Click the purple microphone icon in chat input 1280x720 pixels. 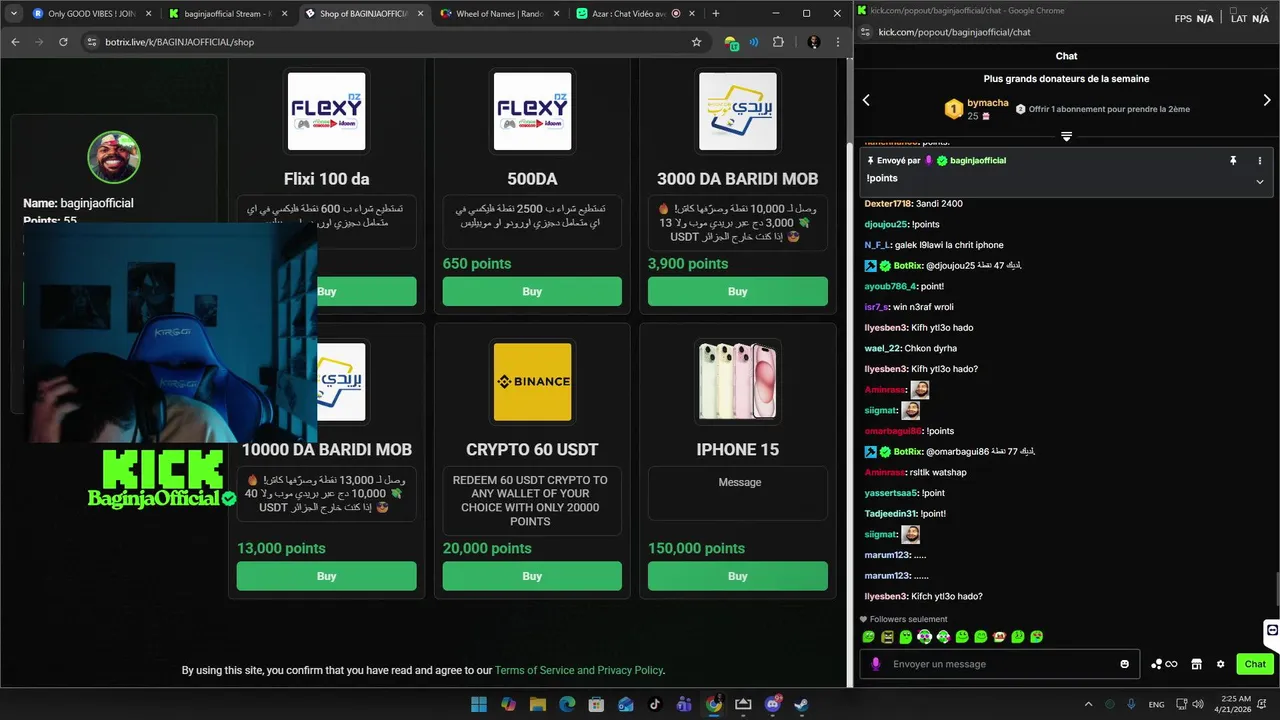pos(876,664)
